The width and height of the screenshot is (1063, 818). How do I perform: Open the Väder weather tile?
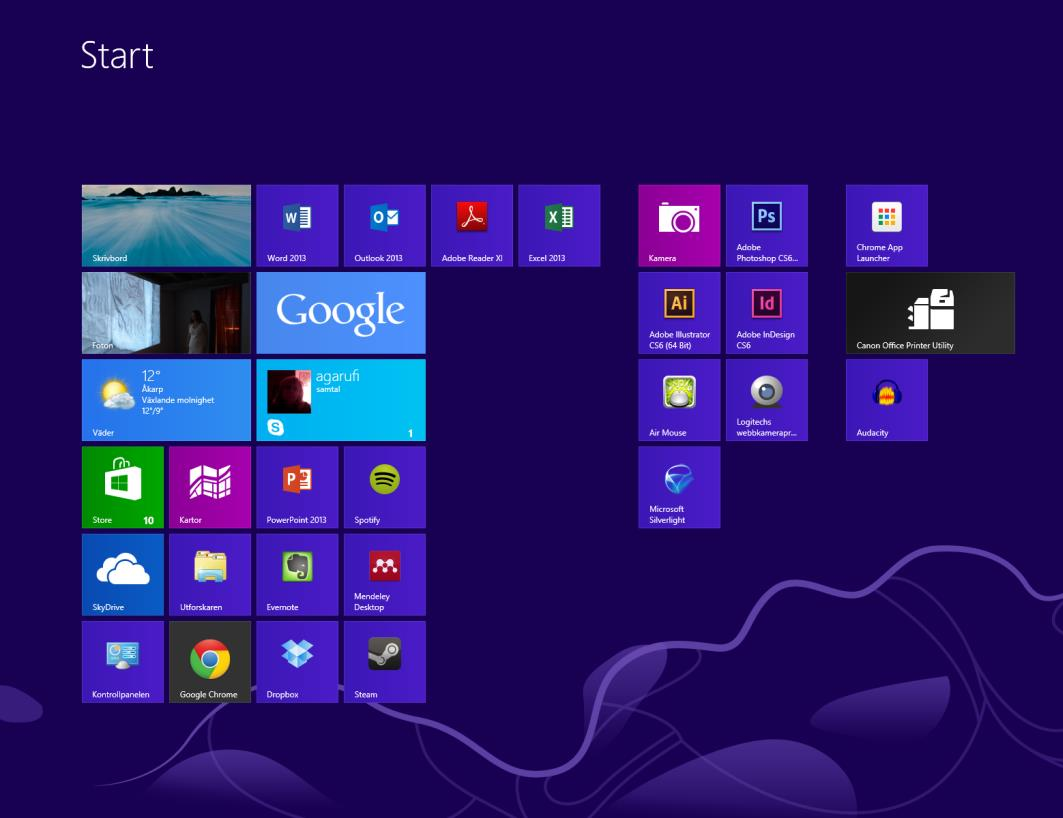pos(166,400)
